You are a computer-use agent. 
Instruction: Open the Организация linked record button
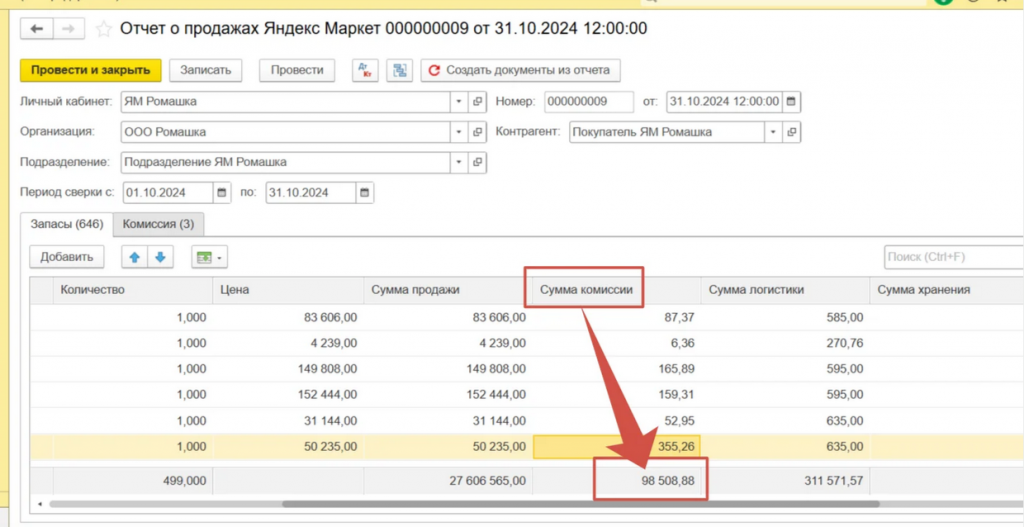coord(477,132)
